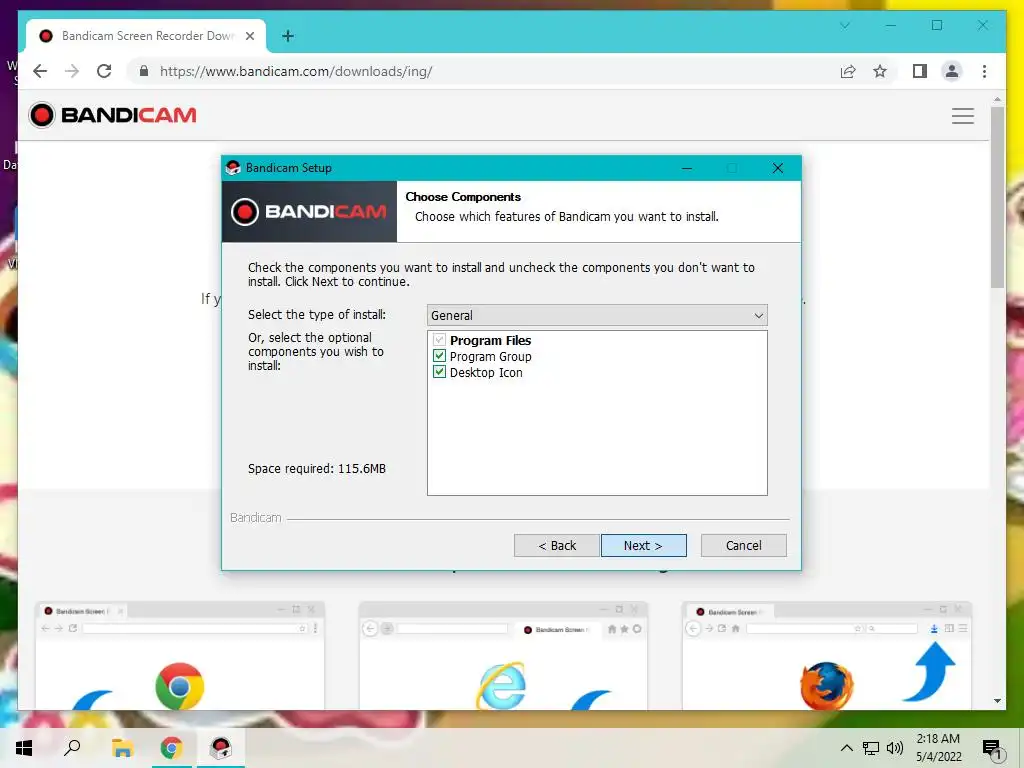Click the 'Space required: 115.6MB' text
Viewport: 1024px width, 768px height.
click(x=317, y=469)
